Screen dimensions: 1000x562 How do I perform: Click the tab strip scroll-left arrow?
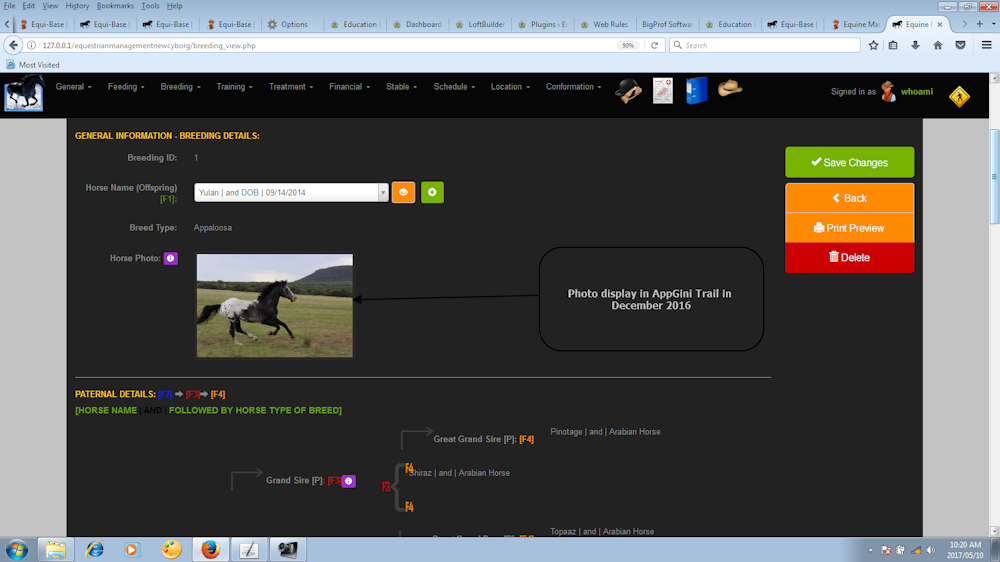(x=7, y=24)
